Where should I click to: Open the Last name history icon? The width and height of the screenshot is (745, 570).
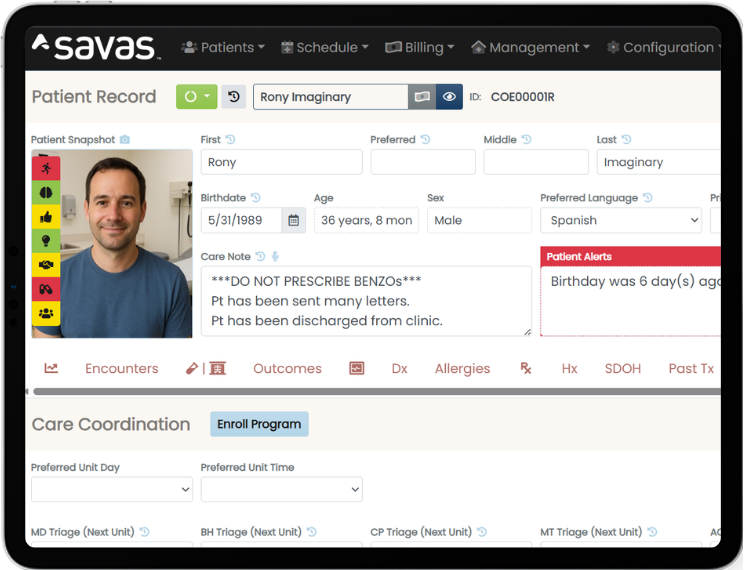(626, 139)
